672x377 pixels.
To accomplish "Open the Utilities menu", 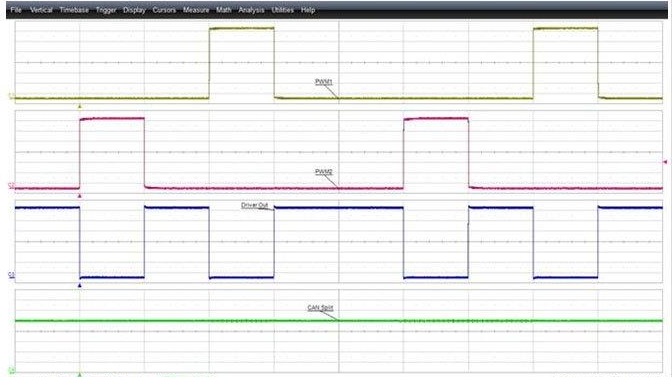I will coord(282,9).
